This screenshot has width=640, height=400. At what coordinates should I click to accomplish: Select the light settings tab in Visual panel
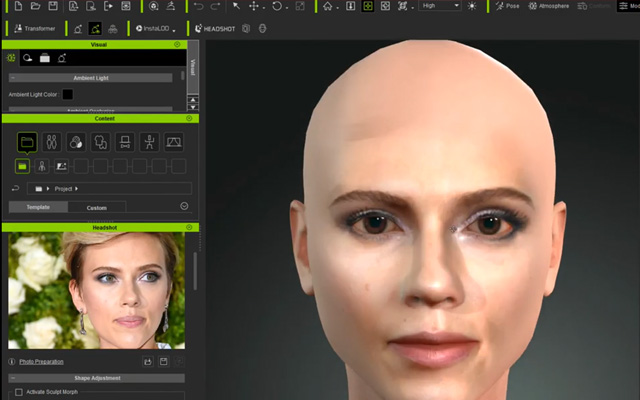[x=11, y=58]
